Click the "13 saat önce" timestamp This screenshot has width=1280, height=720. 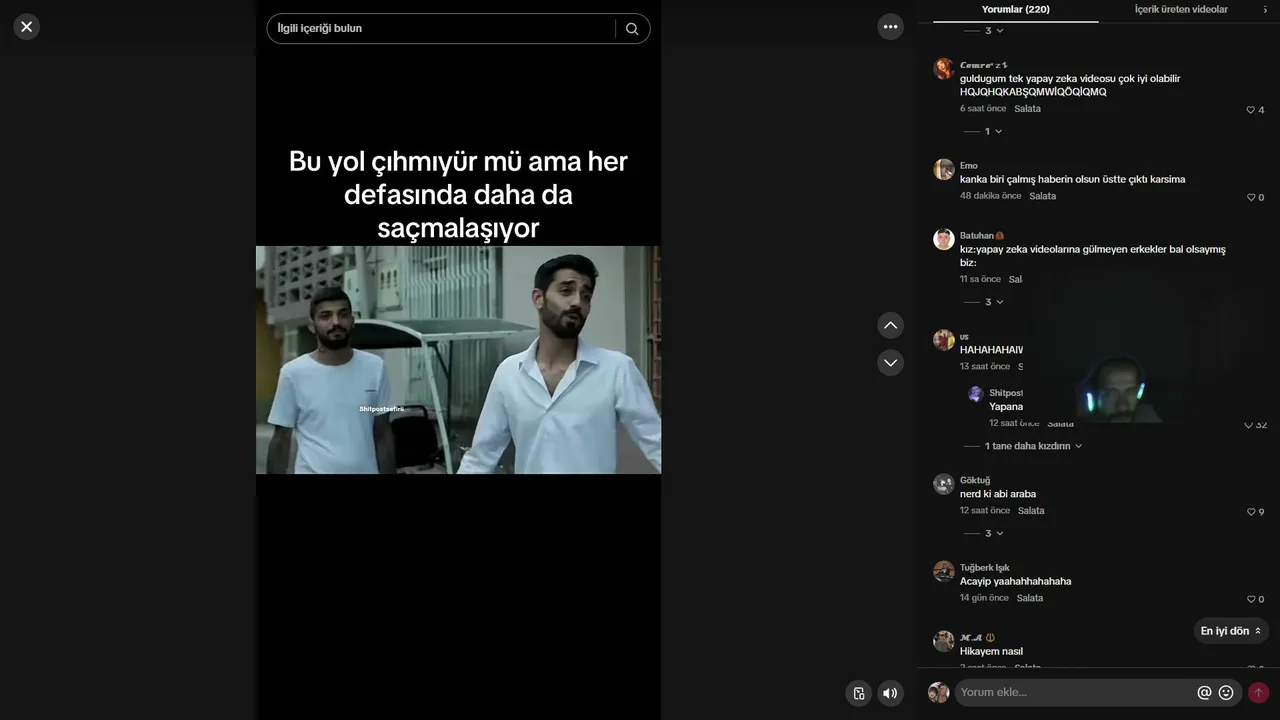point(985,367)
